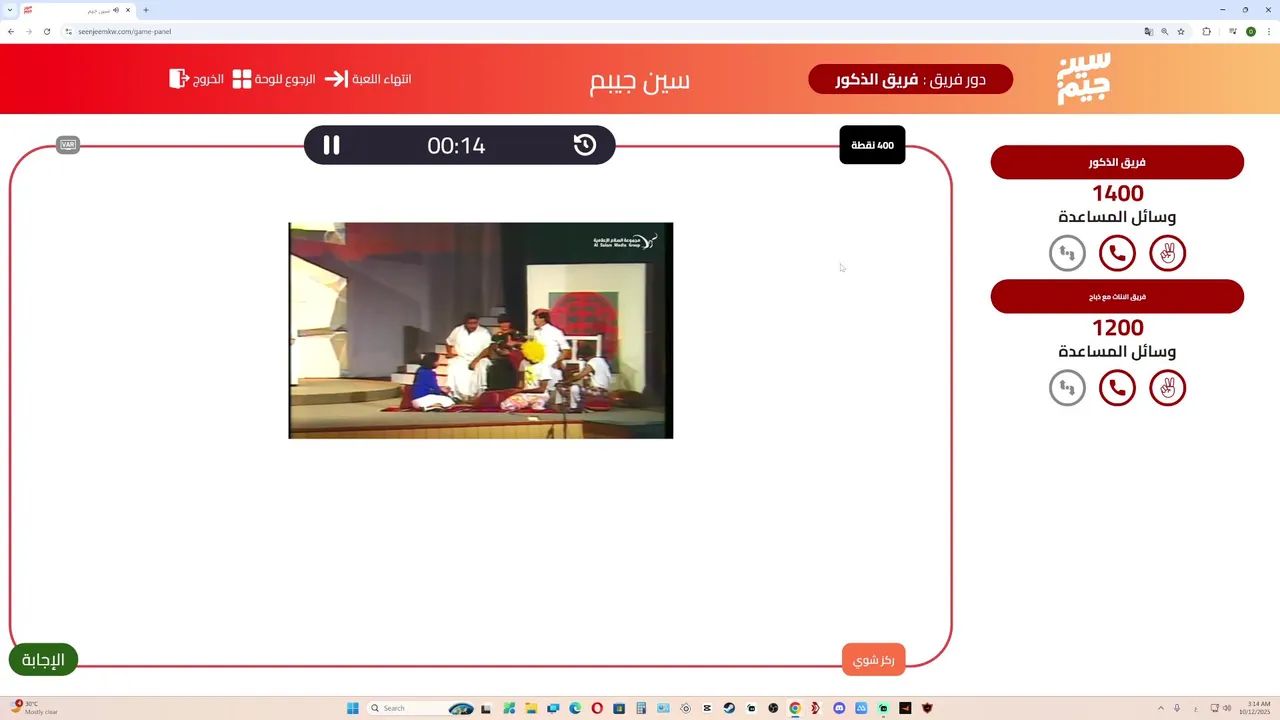Reload the page in Chrome

(46, 31)
